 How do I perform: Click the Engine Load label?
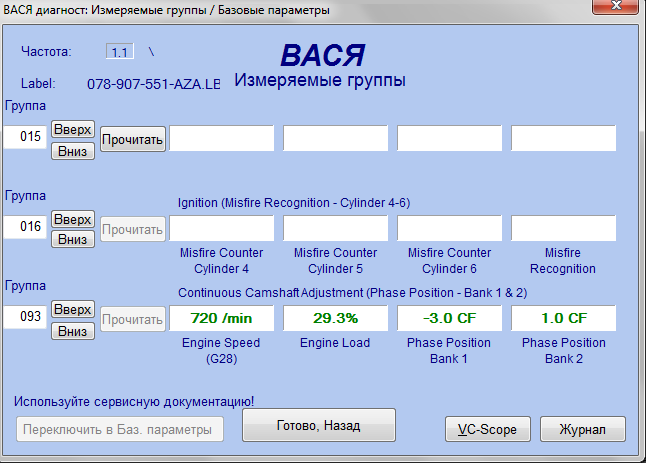click(335, 343)
